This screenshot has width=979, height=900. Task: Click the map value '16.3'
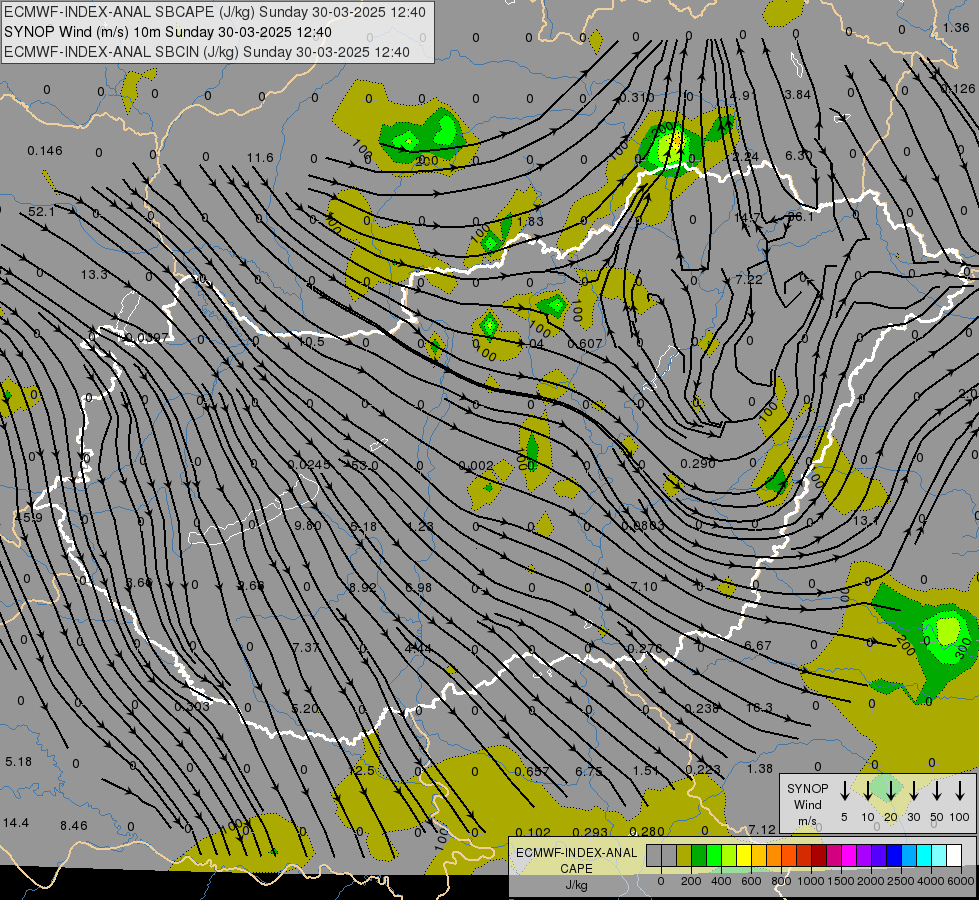pyautogui.click(x=759, y=707)
